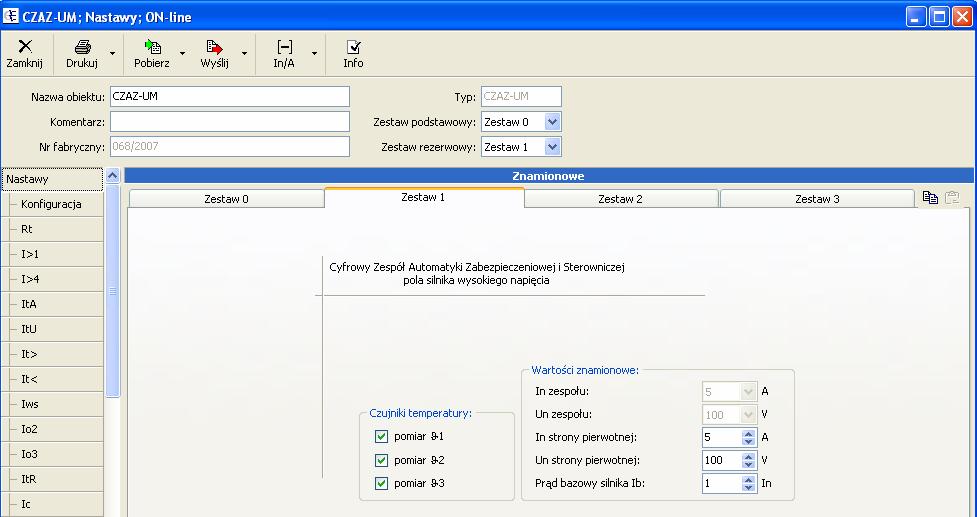
Task: Toggle the pomiar ϑ1 checkbox
Action: click(x=381, y=437)
